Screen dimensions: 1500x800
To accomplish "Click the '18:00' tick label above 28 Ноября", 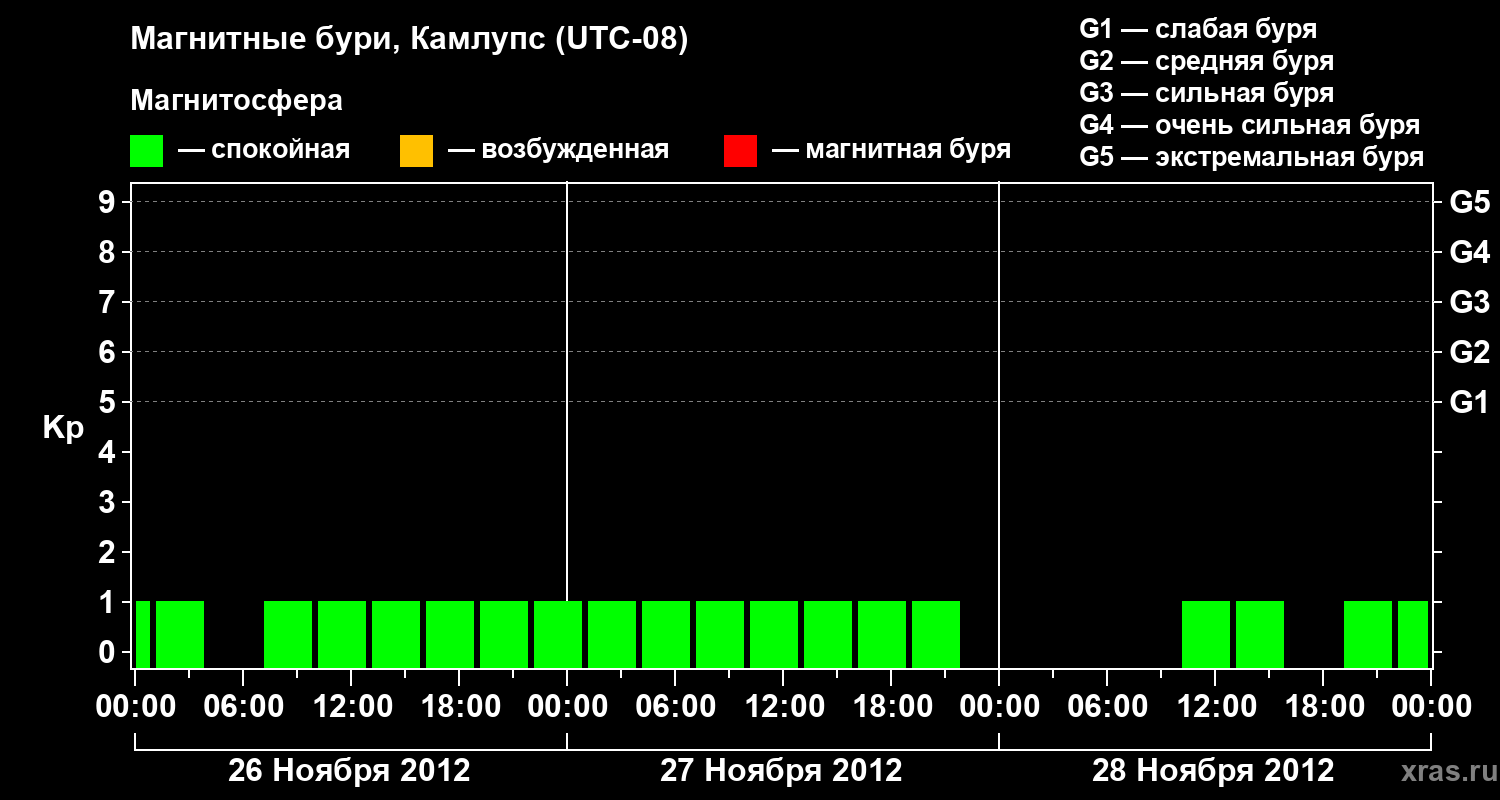I will pos(1323,707).
